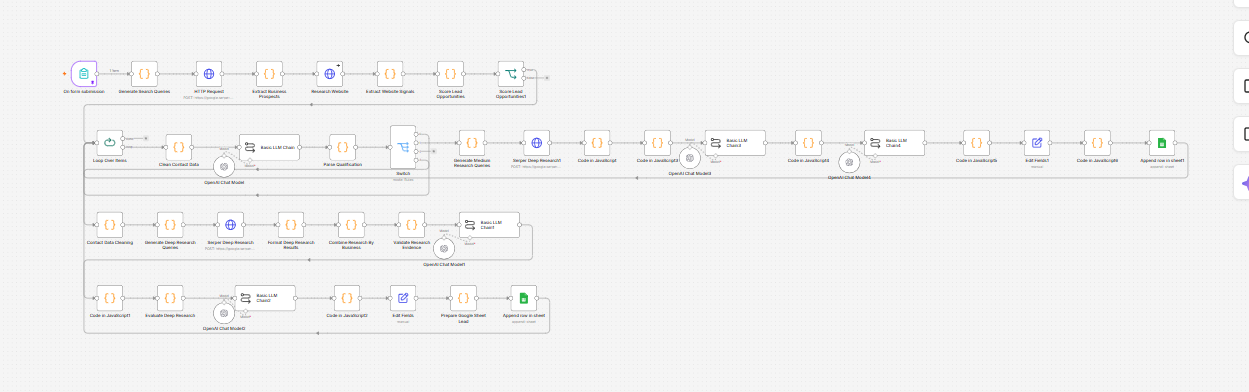Select the Append row in sheet1 node
1249x392 pixels.
click(1162, 143)
